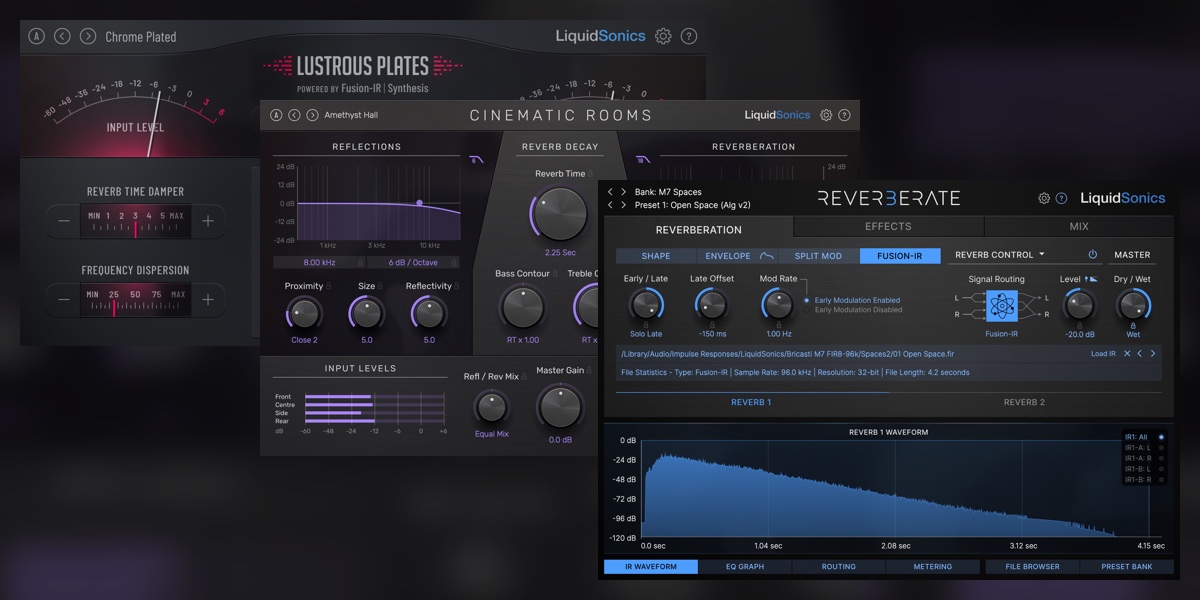The image size is (1200, 600).
Task: Click the Reverberate settings gear icon
Action: click(x=1044, y=198)
